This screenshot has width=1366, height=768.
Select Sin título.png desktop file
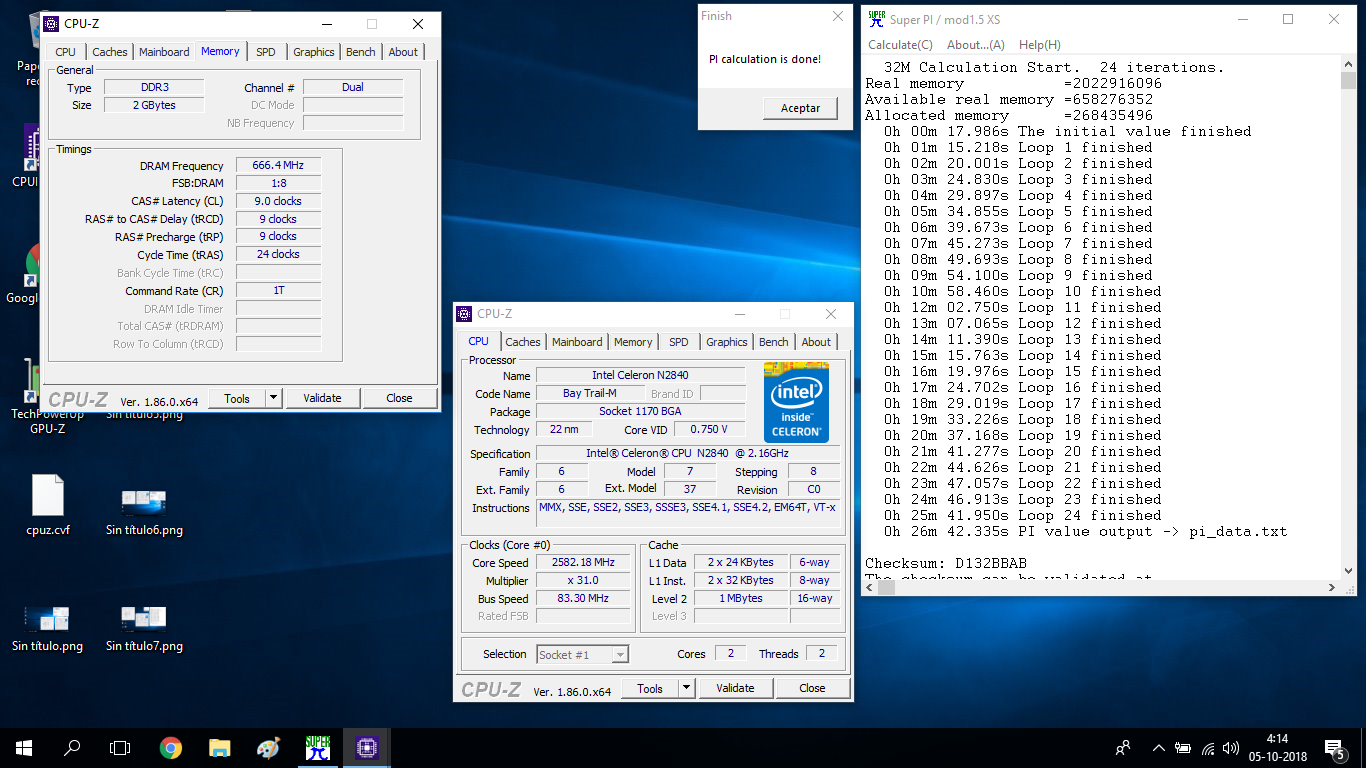[x=47, y=626]
